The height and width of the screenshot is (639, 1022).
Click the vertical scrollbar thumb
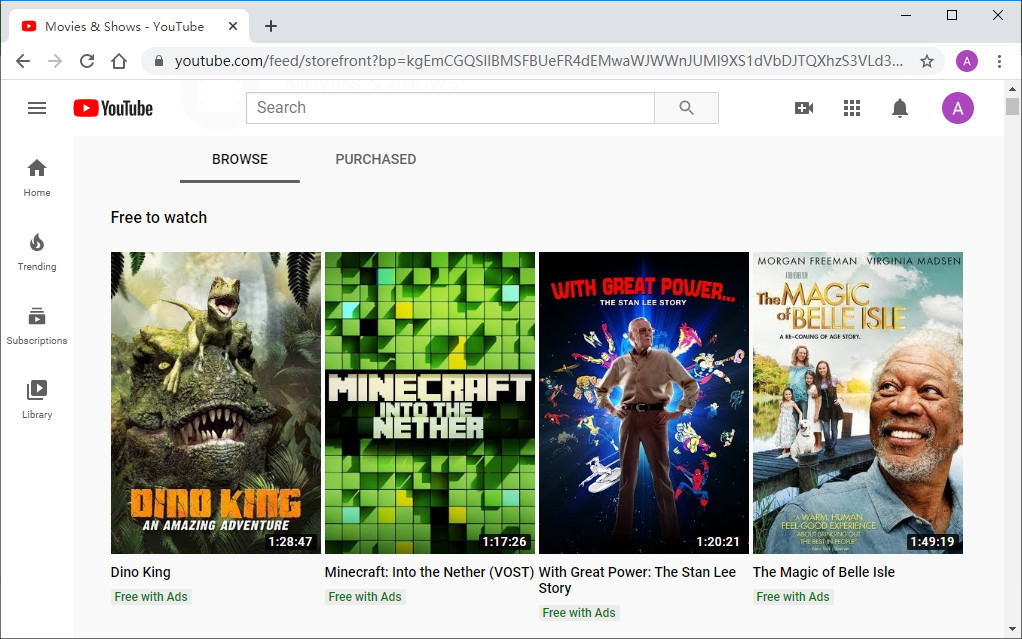1012,106
